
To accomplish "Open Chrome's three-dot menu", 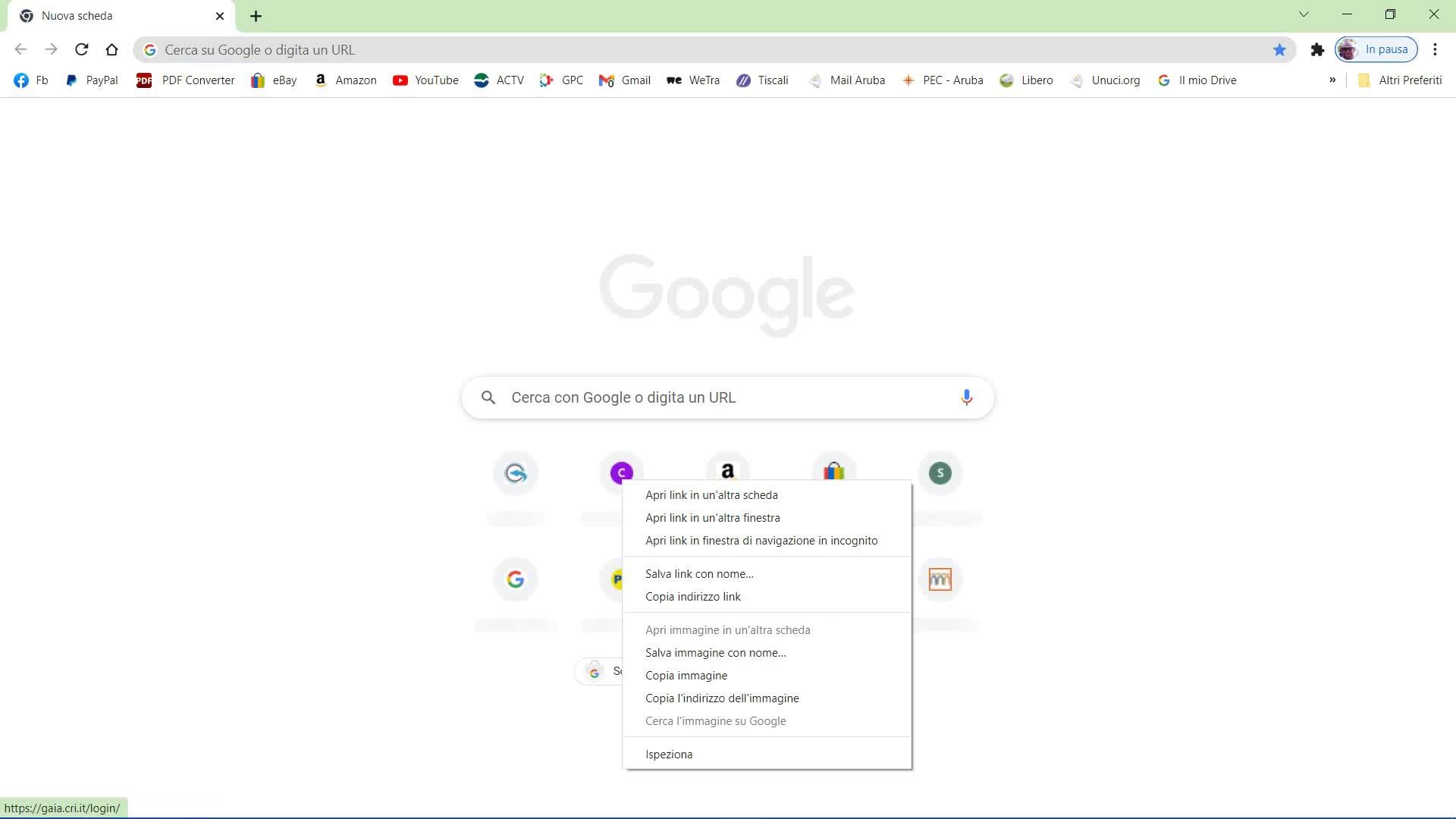I will click(1435, 49).
